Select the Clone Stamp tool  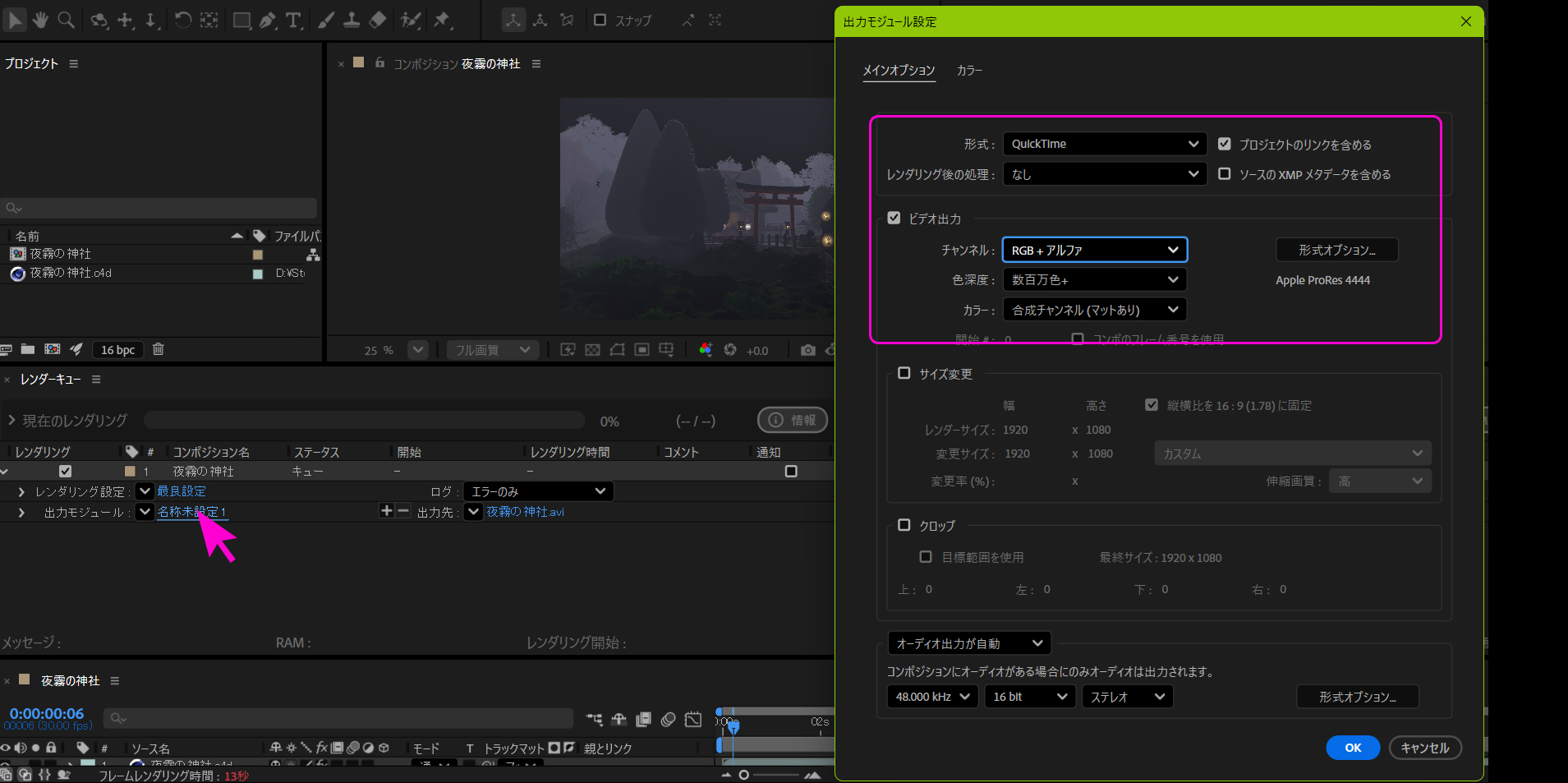tap(352, 21)
